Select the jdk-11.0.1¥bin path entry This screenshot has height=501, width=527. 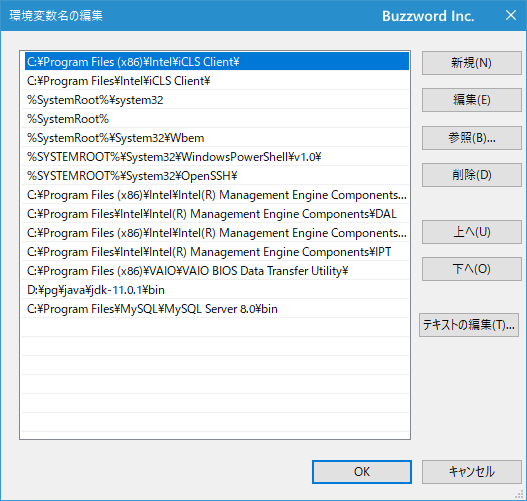(x=215, y=290)
